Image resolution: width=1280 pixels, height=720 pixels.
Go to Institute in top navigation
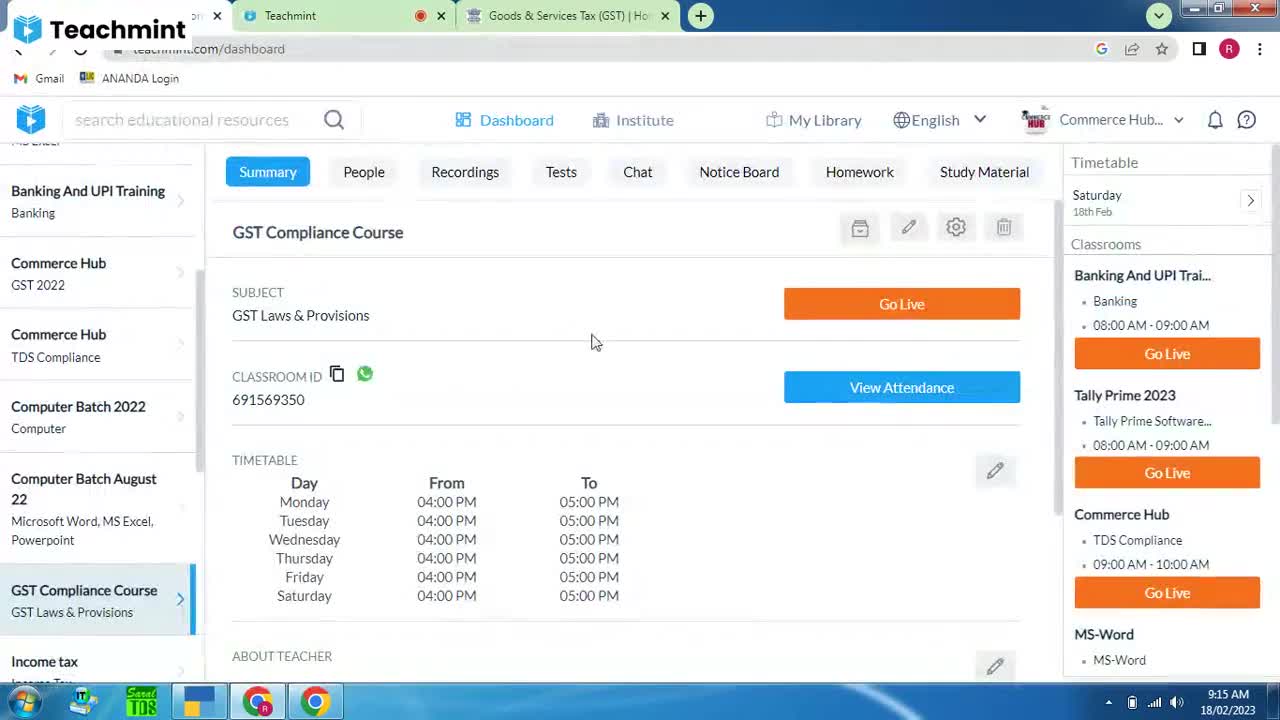633,120
